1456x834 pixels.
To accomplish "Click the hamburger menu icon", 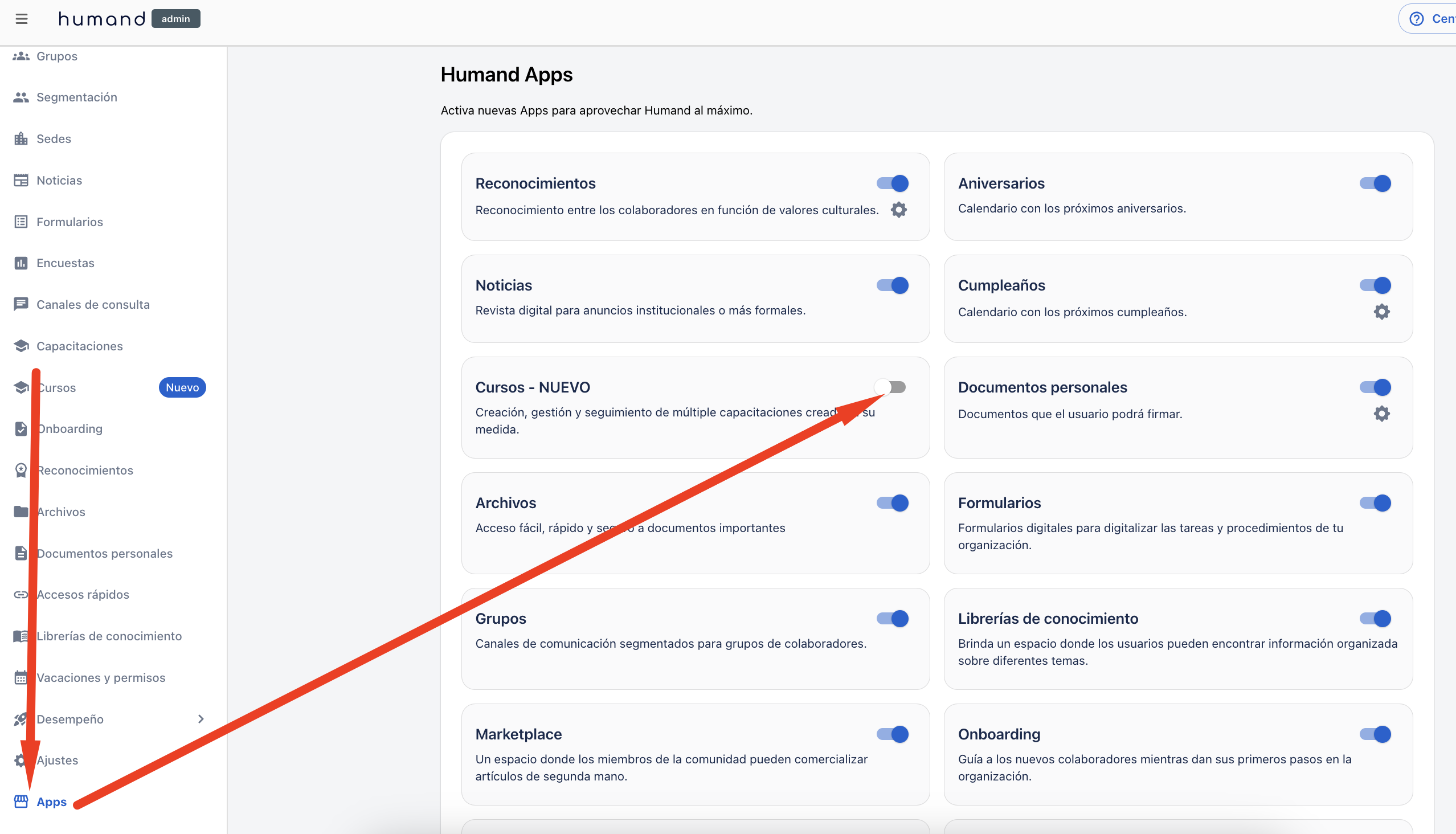I will tap(22, 19).
